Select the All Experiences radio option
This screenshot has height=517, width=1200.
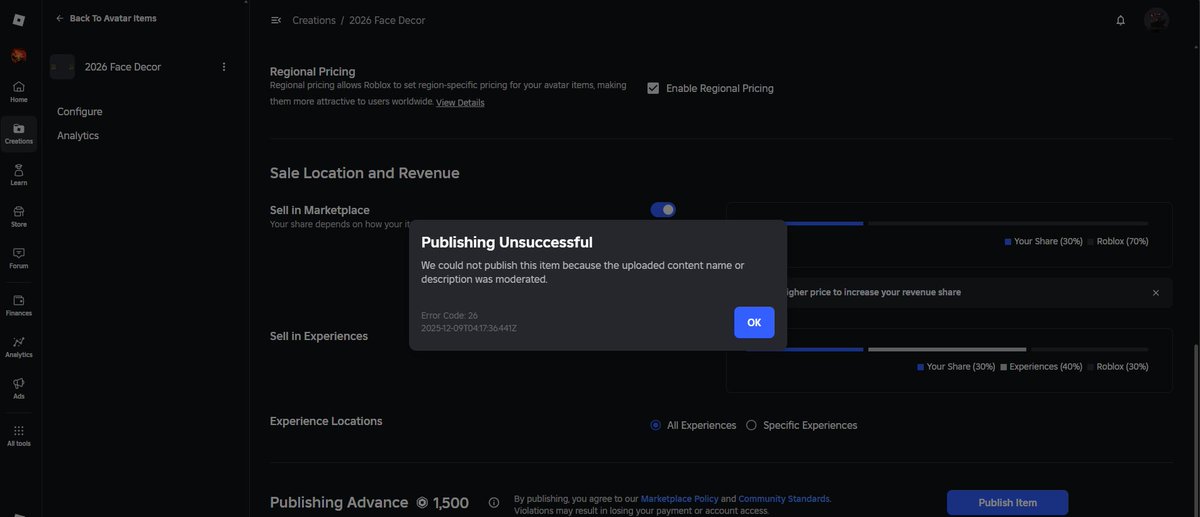pyautogui.click(x=656, y=425)
